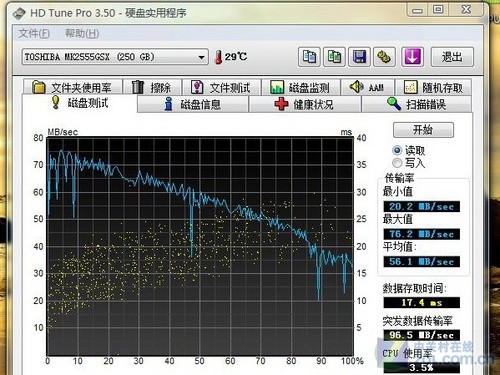Switch to the 磁盘信息 tab
Viewport: 500px width, 375px height.
pos(193,104)
